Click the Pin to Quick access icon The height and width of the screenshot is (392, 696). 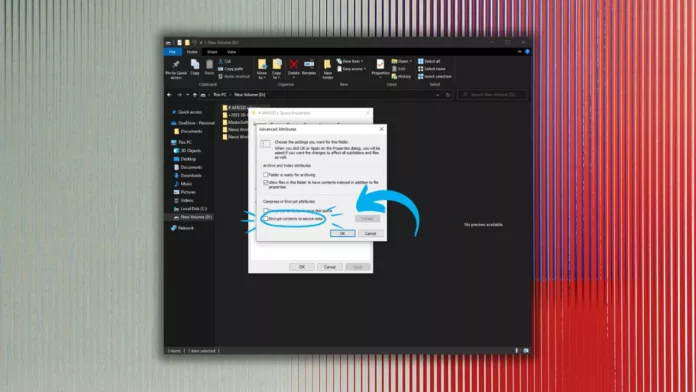176,65
